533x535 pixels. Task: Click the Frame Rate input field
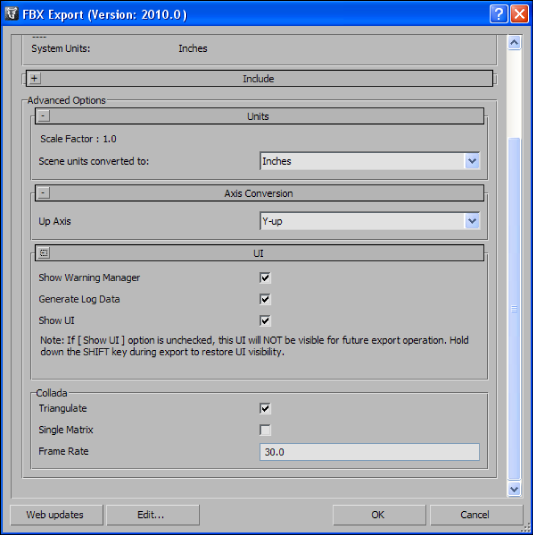point(370,452)
